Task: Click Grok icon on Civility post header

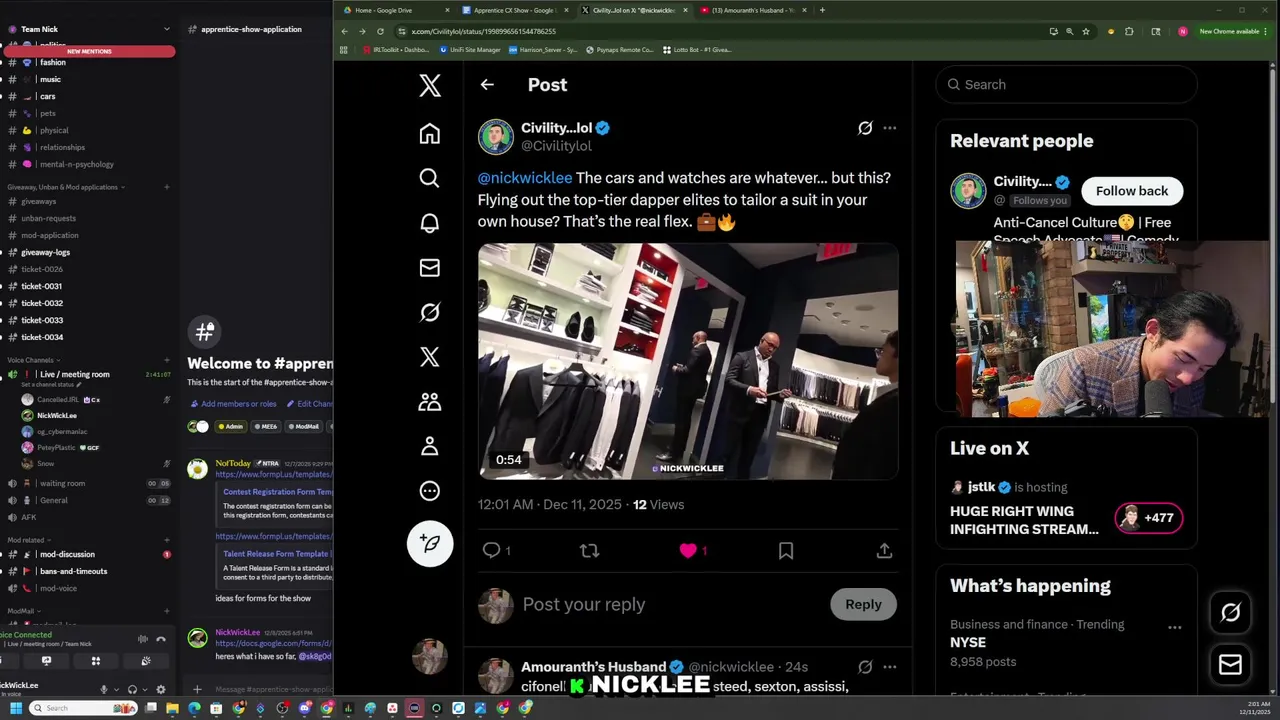Action: (x=865, y=128)
